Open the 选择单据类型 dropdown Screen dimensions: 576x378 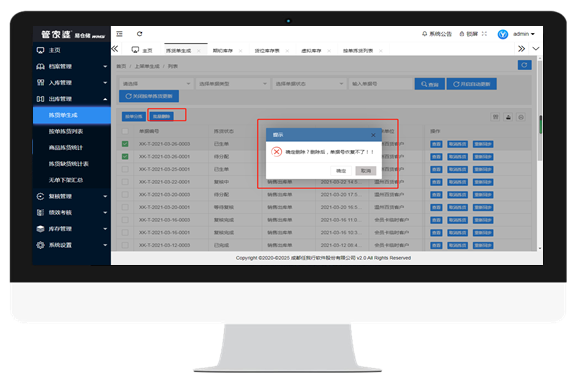(x=233, y=84)
